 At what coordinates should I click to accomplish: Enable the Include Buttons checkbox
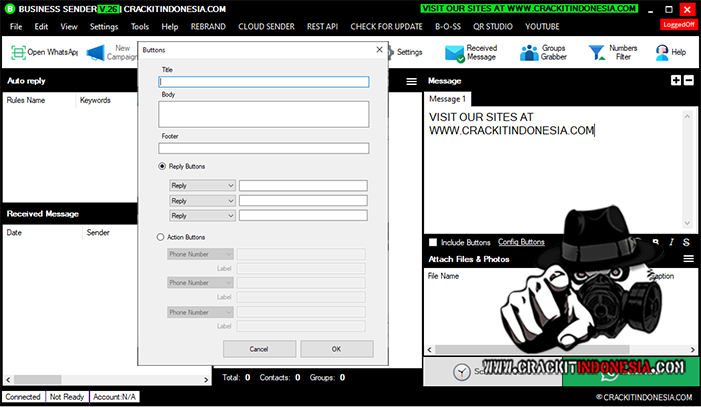pos(433,242)
